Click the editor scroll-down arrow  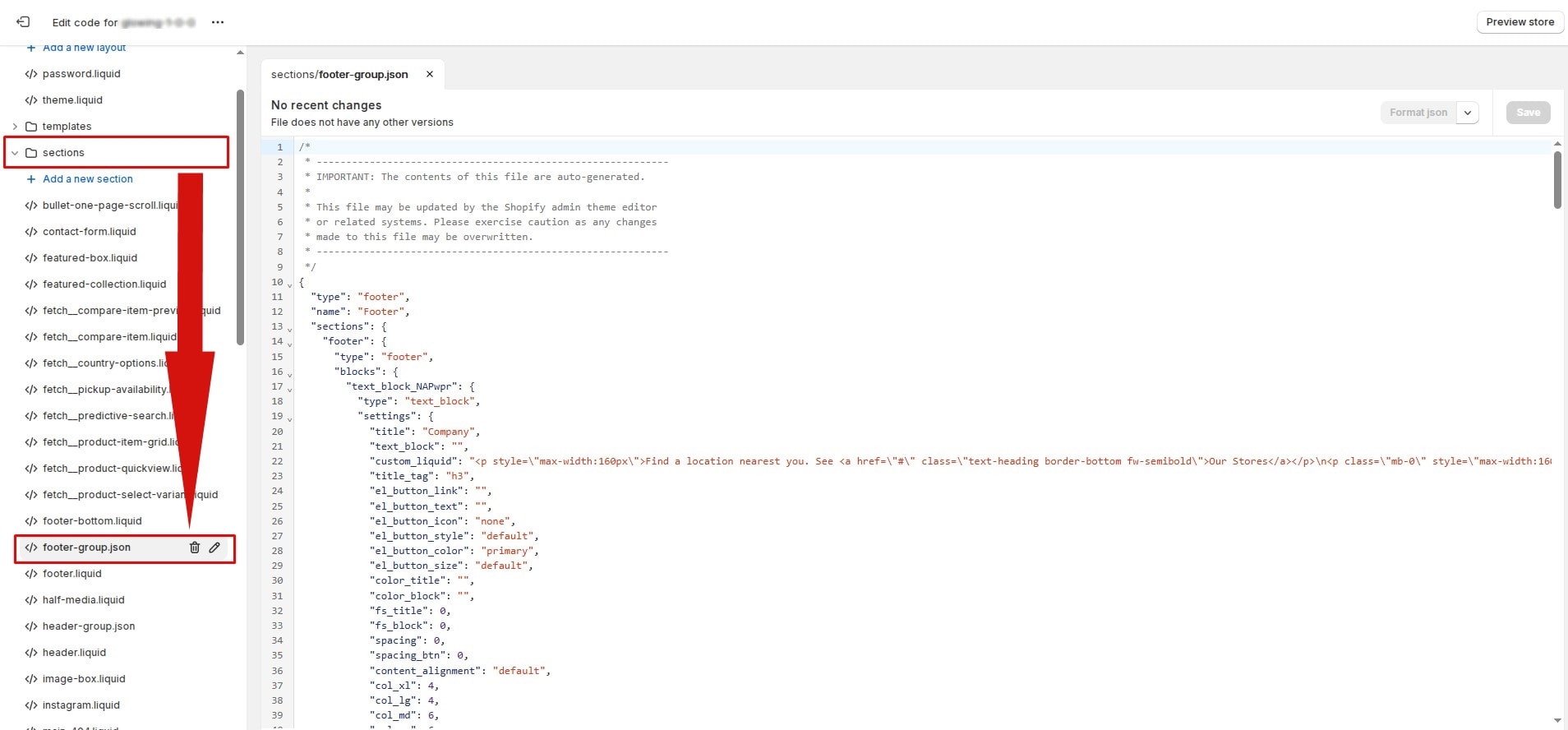pos(1557,720)
